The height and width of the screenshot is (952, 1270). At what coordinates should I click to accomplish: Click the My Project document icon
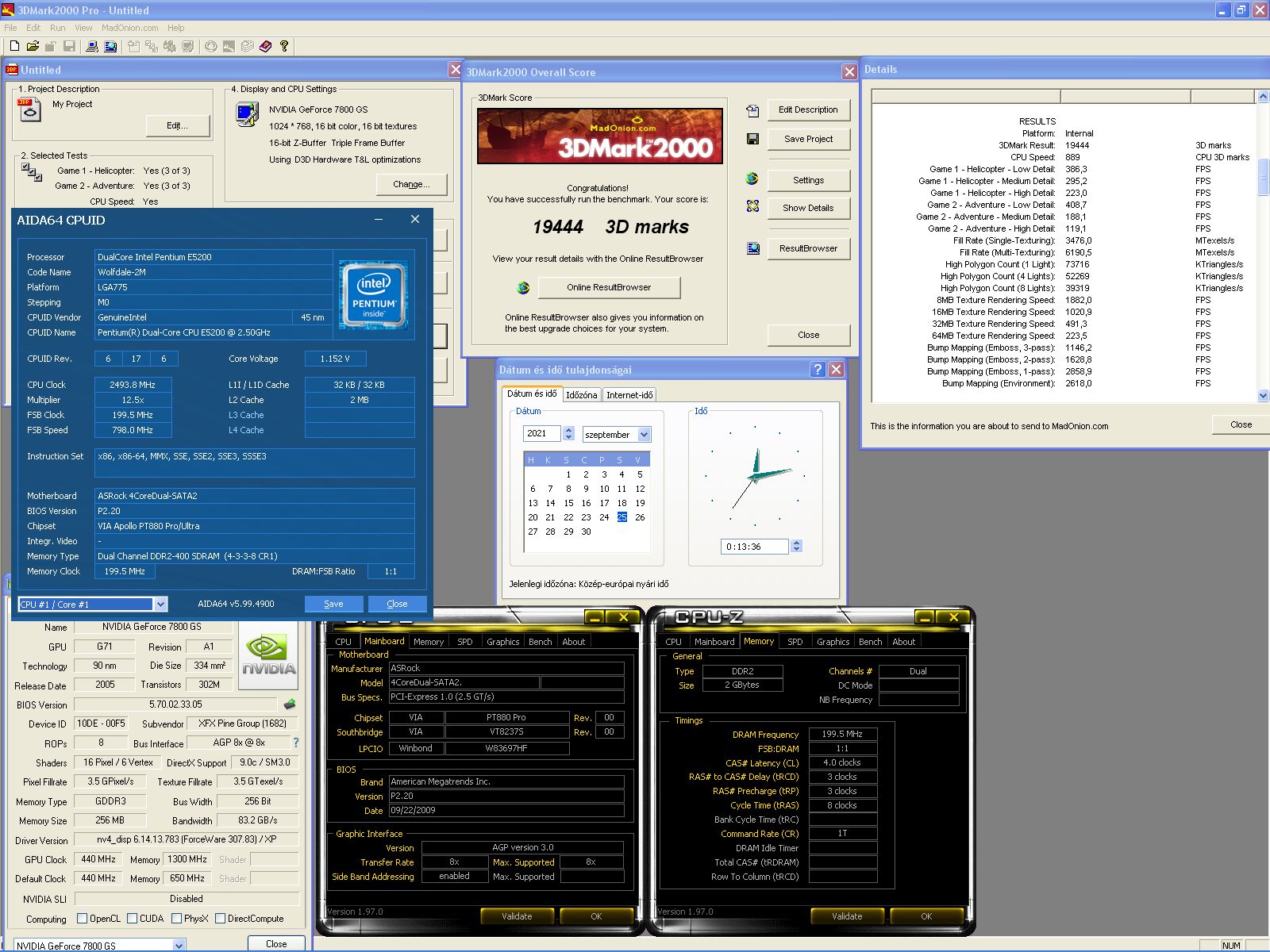click(x=29, y=109)
